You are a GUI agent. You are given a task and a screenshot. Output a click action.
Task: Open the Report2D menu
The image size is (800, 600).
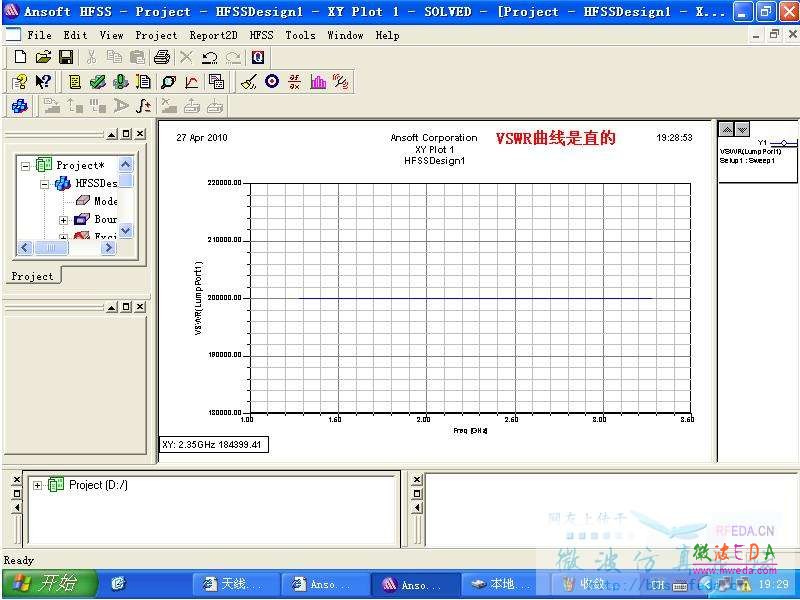tap(213, 35)
